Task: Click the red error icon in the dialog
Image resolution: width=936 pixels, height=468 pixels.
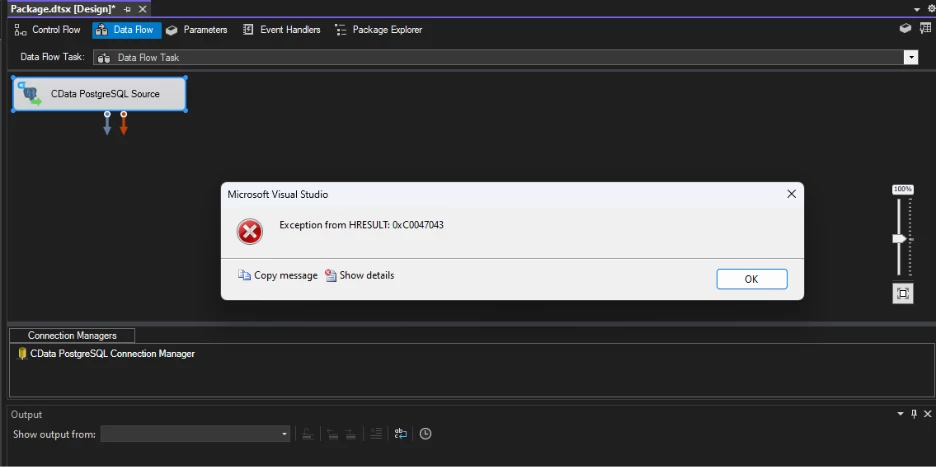Action: [x=250, y=232]
